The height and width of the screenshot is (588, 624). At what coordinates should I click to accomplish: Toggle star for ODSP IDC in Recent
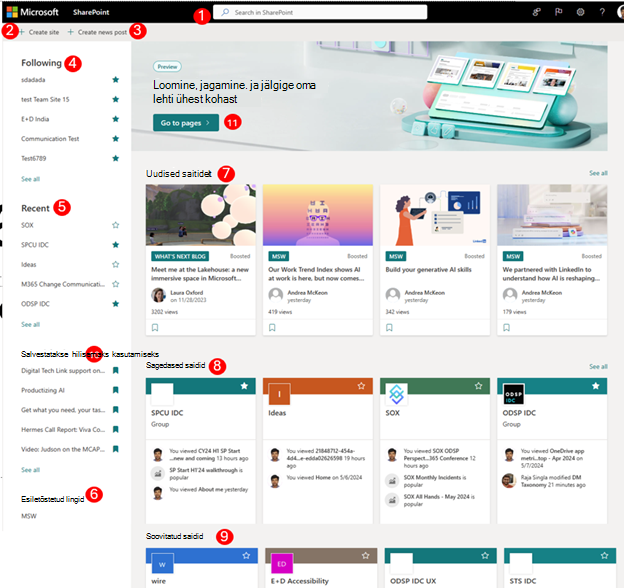coord(115,304)
